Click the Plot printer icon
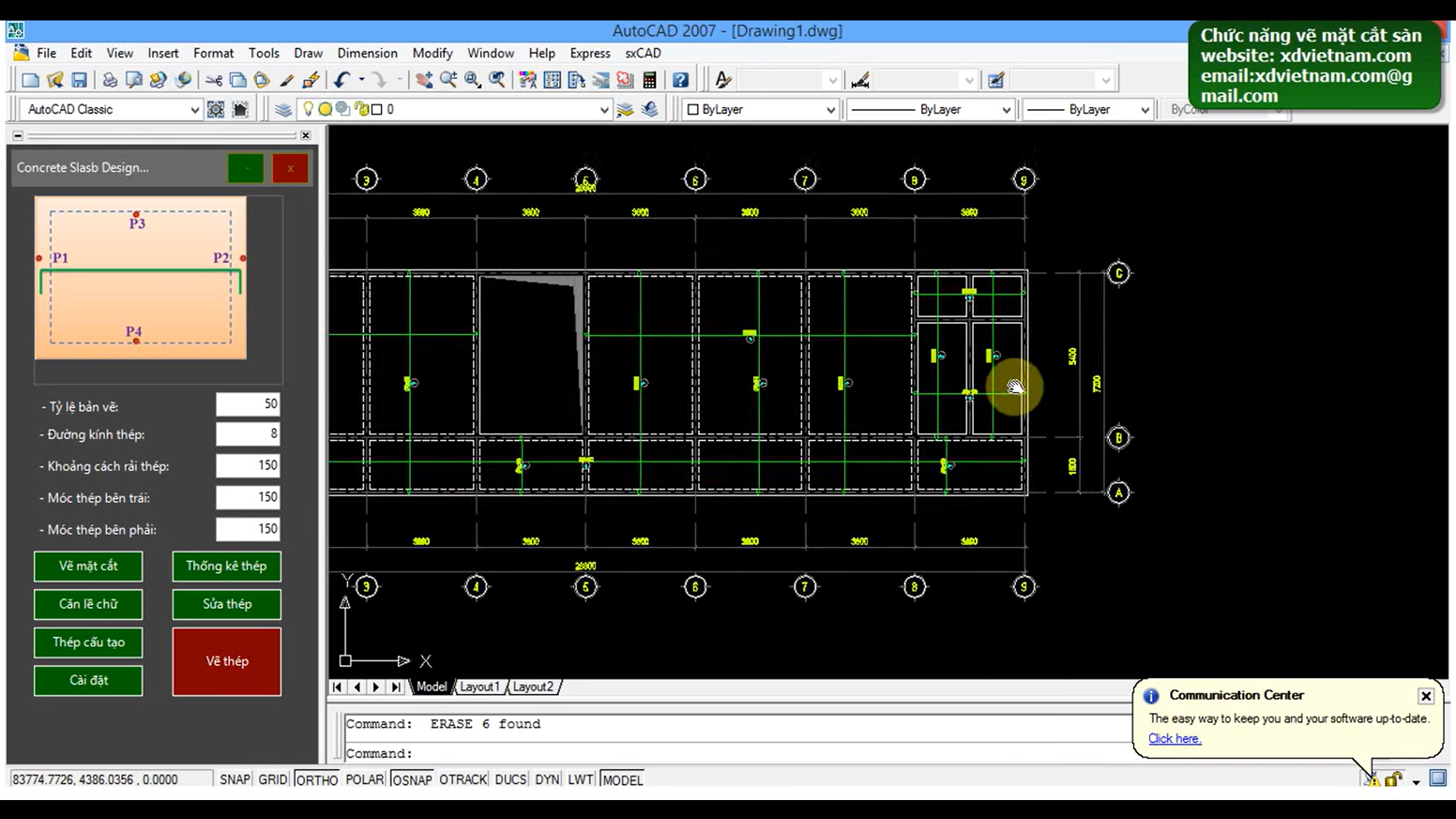The image size is (1456, 819). [110, 80]
